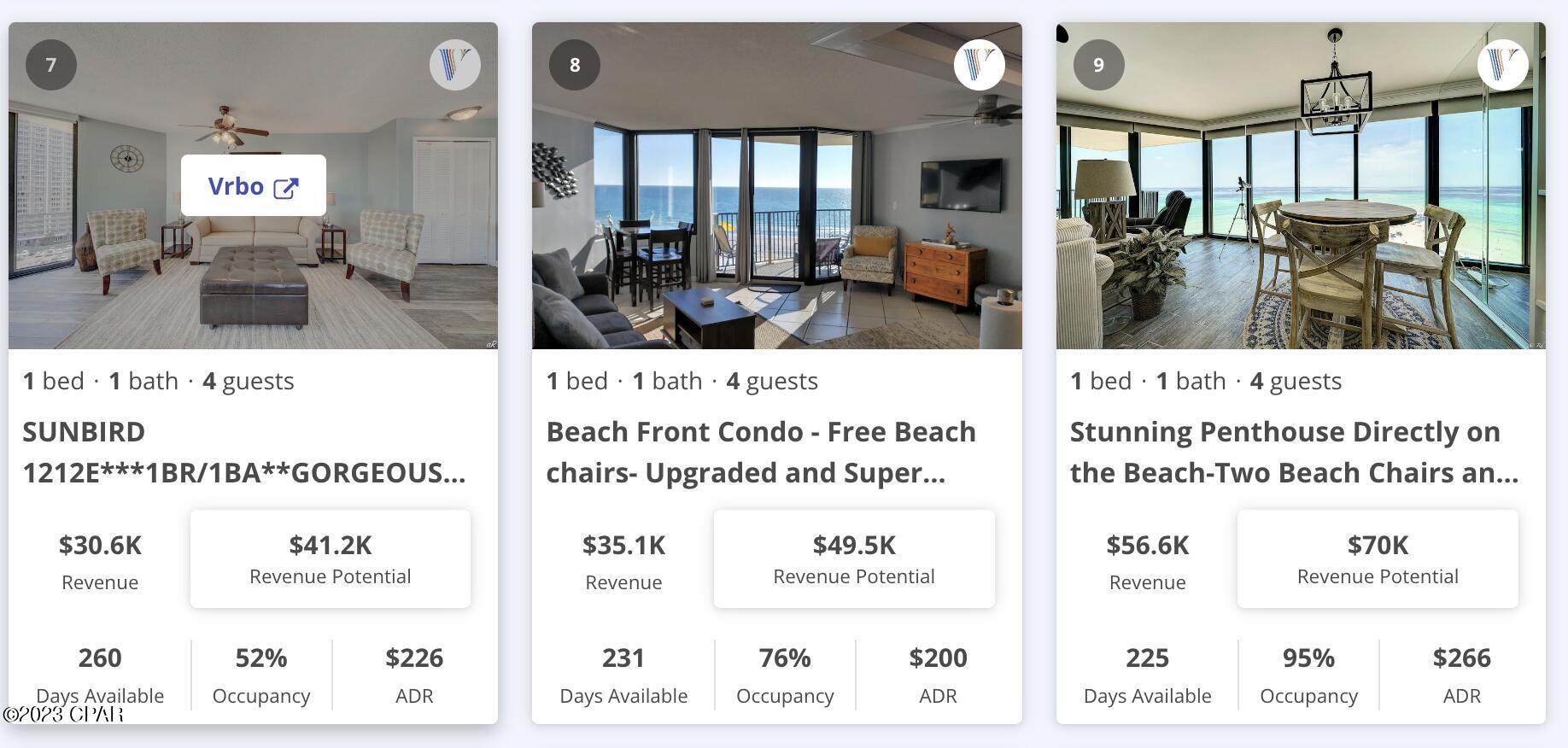This screenshot has height=748, width=1568.
Task: Open the Beach Front Condo listing title
Action: pyautogui.click(x=762, y=452)
